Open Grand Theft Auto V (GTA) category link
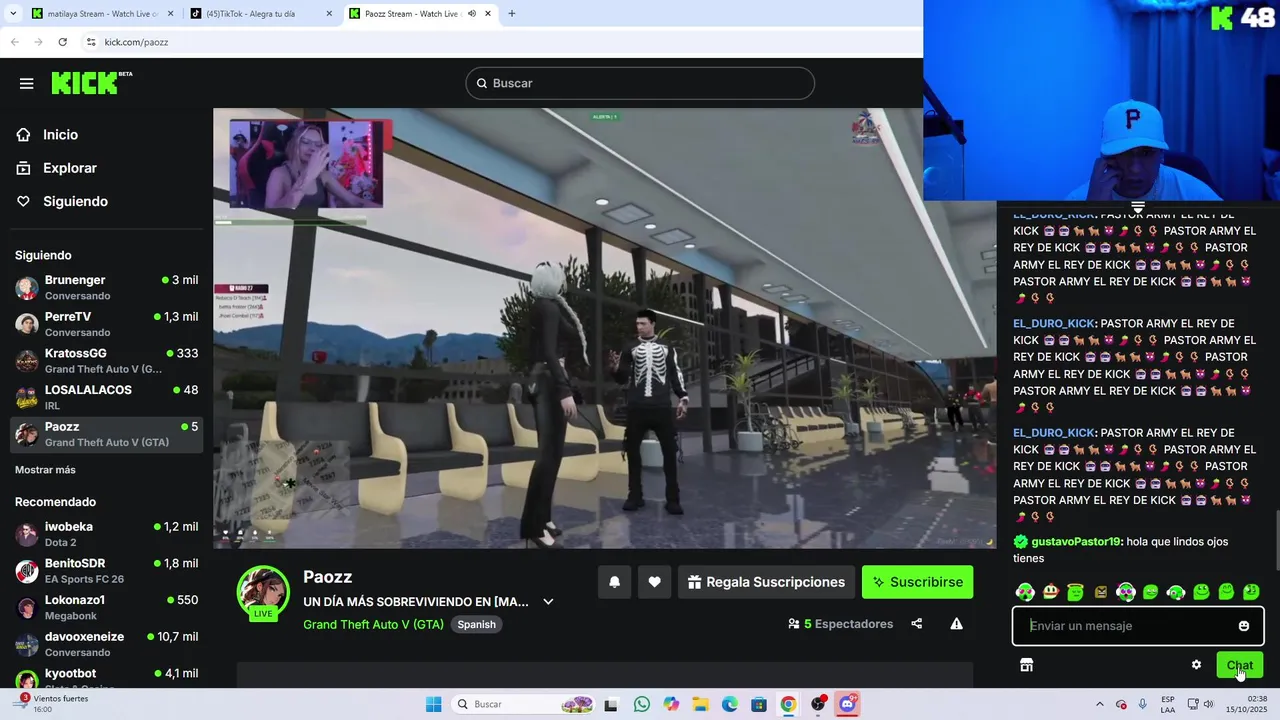Image resolution: width=1280 pixels, height=720 pixels. click(x=373, y=624)
